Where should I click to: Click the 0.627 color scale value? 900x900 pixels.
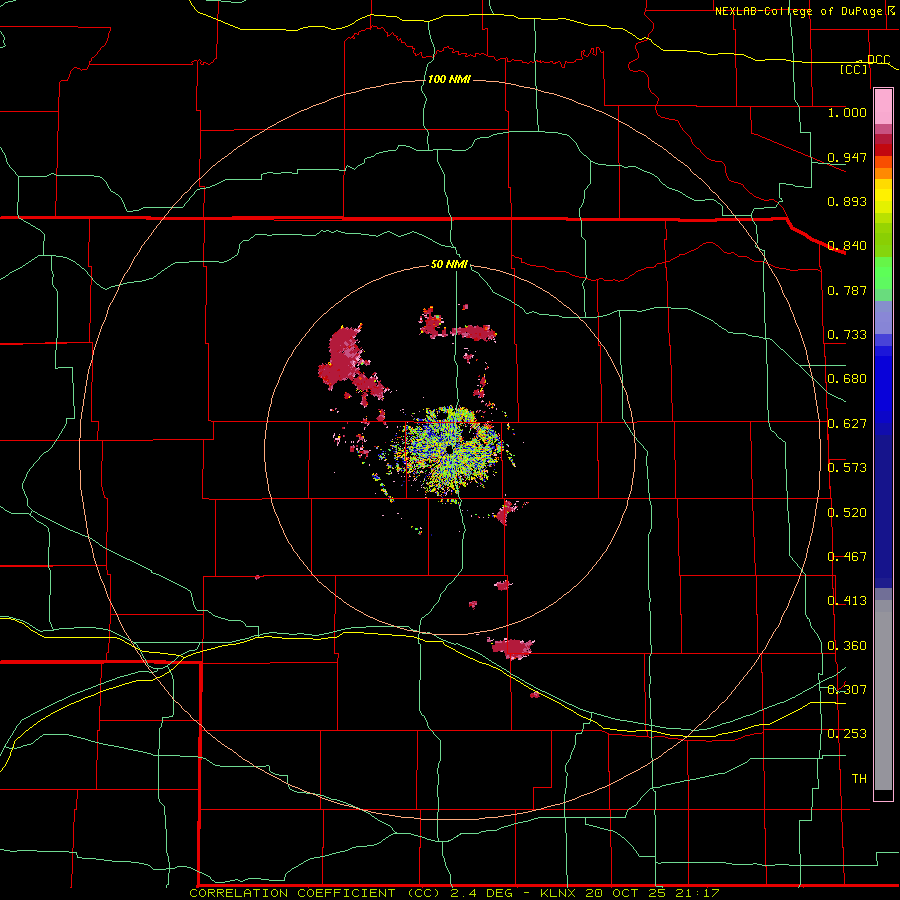[x=847, y=424]
